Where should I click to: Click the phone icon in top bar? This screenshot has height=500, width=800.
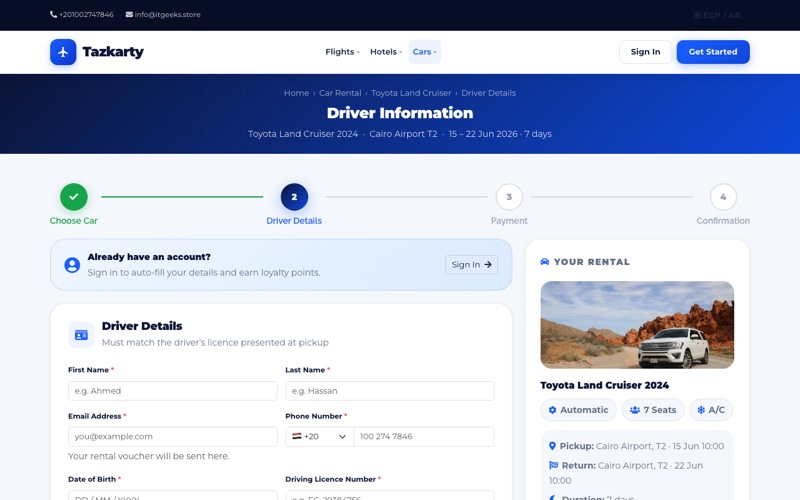point(54,14)
